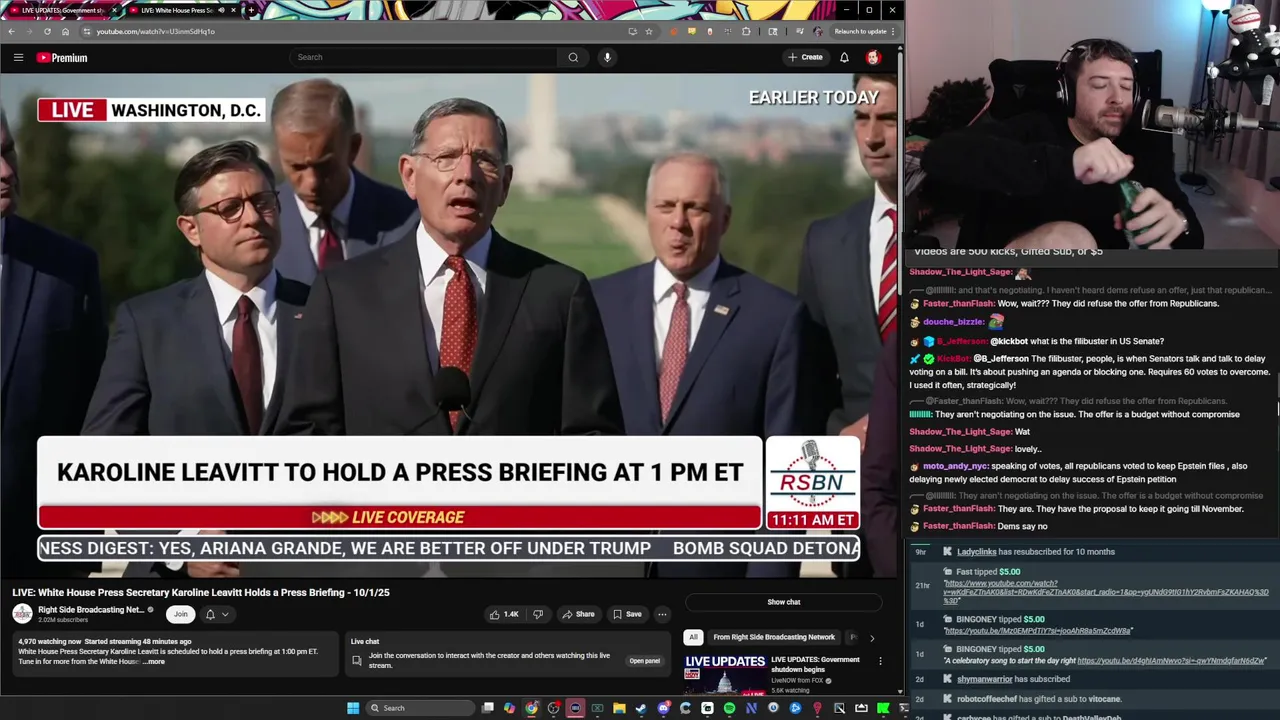Open more actions three-dot menu
The image size is (1280, 720).
[662, 614]
